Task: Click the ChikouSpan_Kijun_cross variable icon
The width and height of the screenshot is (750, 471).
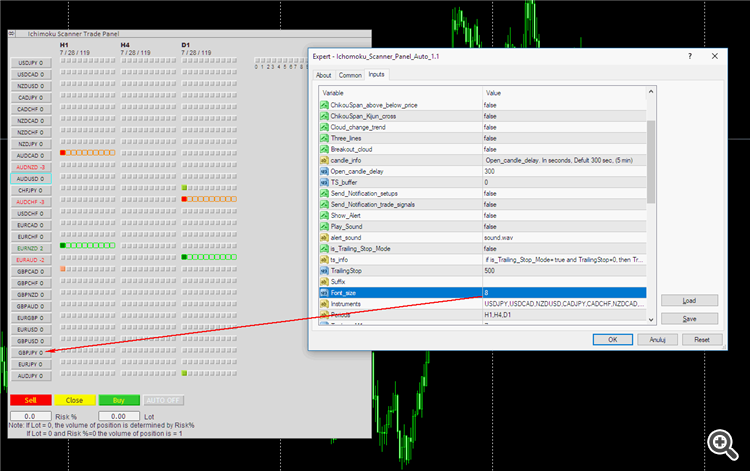Action: tap(324, 116)
